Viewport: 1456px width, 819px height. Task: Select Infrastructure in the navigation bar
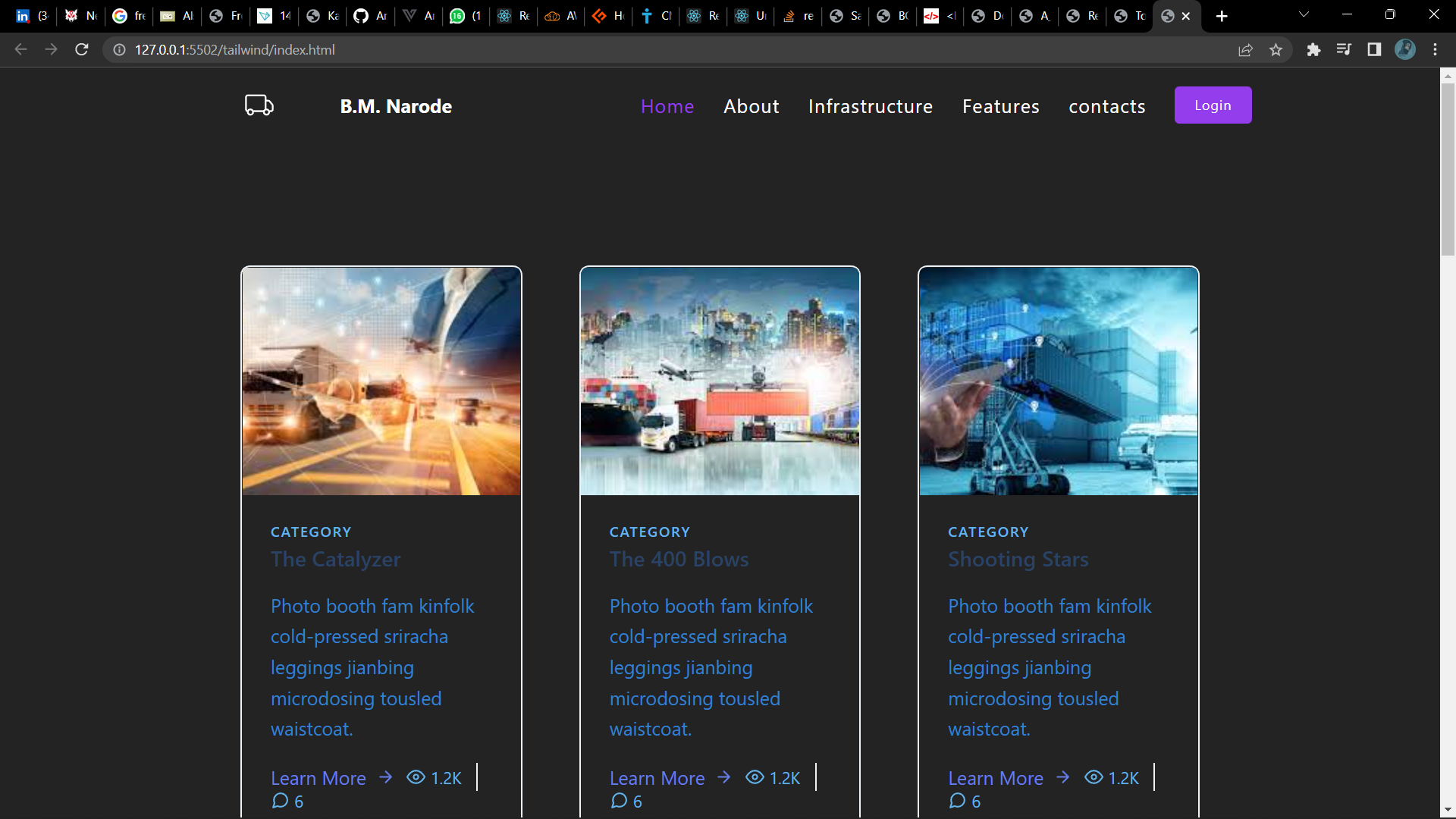pos(870,106)
